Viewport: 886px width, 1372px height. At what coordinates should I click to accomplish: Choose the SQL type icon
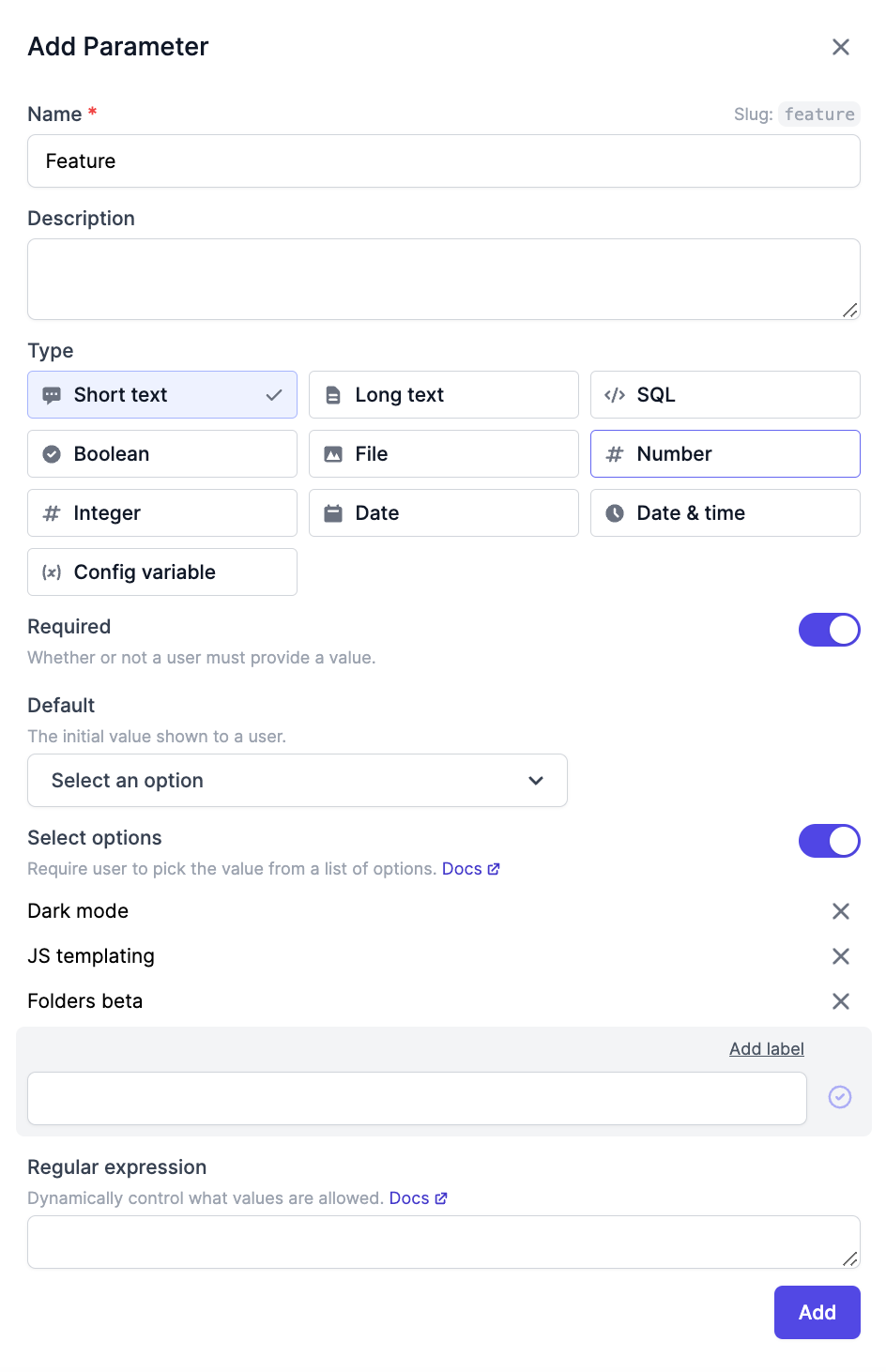[x=615, y=395]
